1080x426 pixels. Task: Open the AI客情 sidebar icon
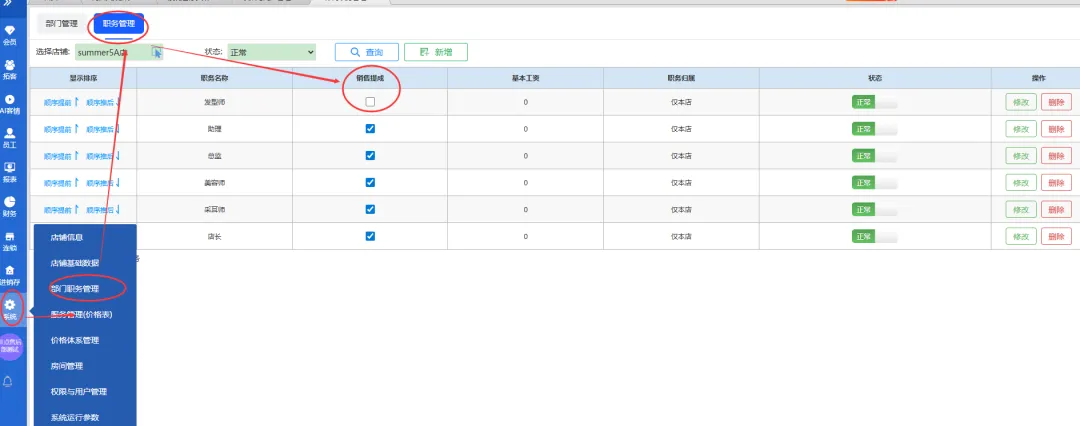[10, 104]
